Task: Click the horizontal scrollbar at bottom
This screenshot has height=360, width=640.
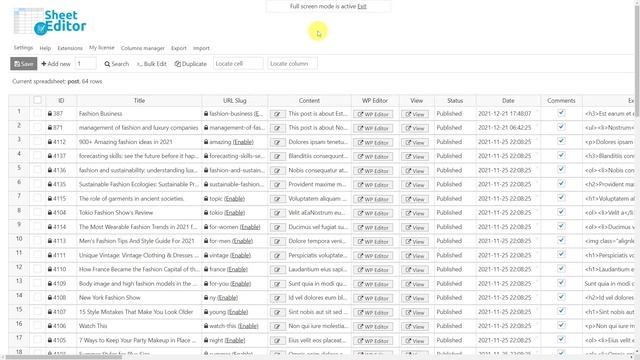Action: click(64, 358)
